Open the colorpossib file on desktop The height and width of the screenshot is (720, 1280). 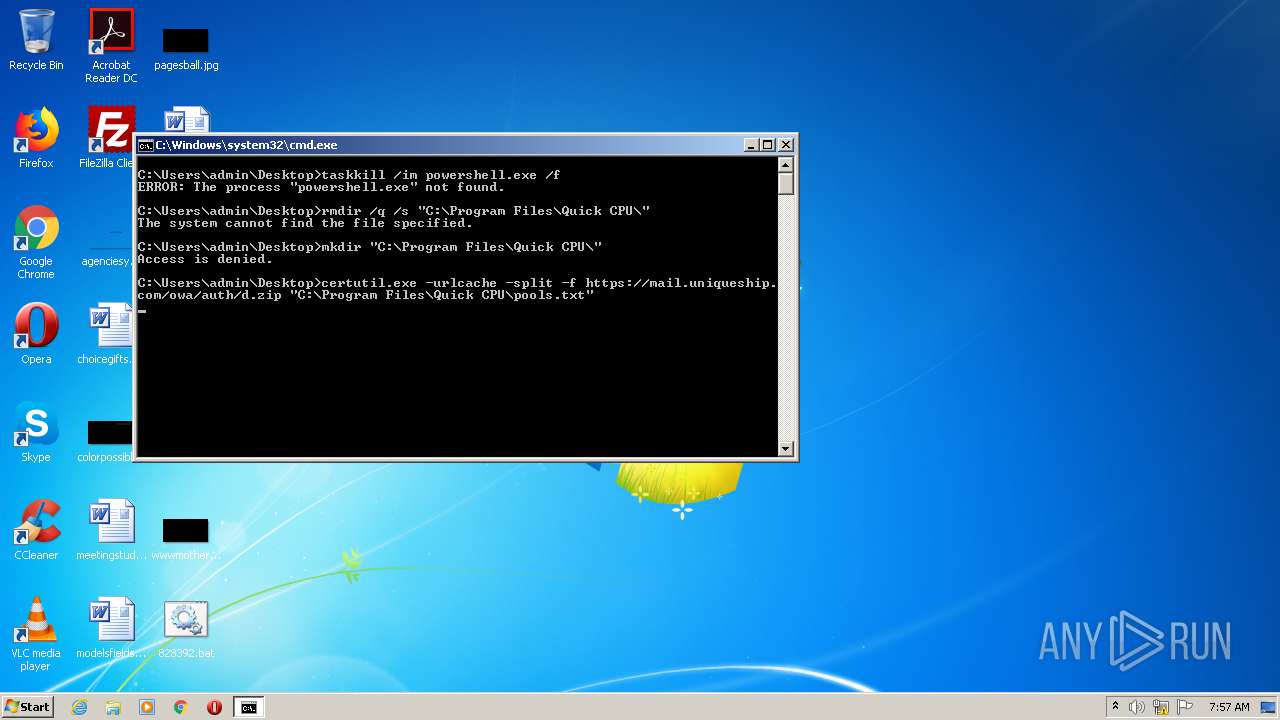point(106,440)
